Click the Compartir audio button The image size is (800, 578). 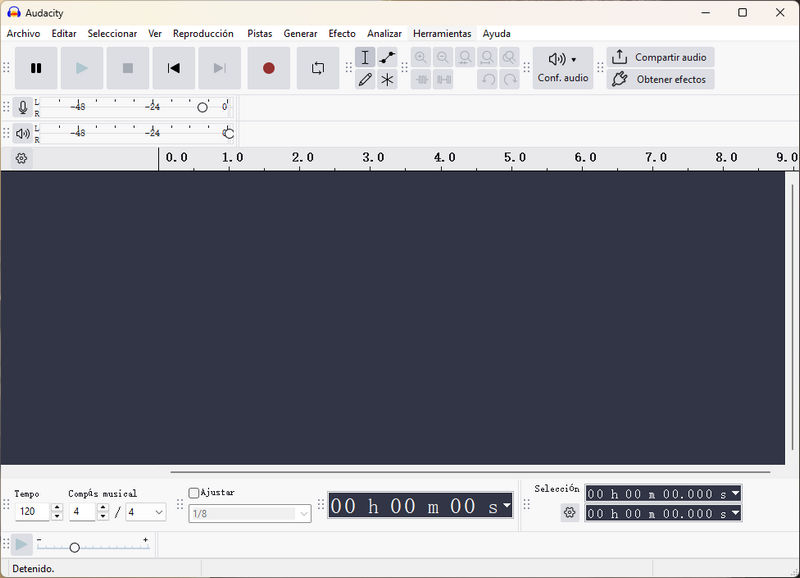point(660,57)
